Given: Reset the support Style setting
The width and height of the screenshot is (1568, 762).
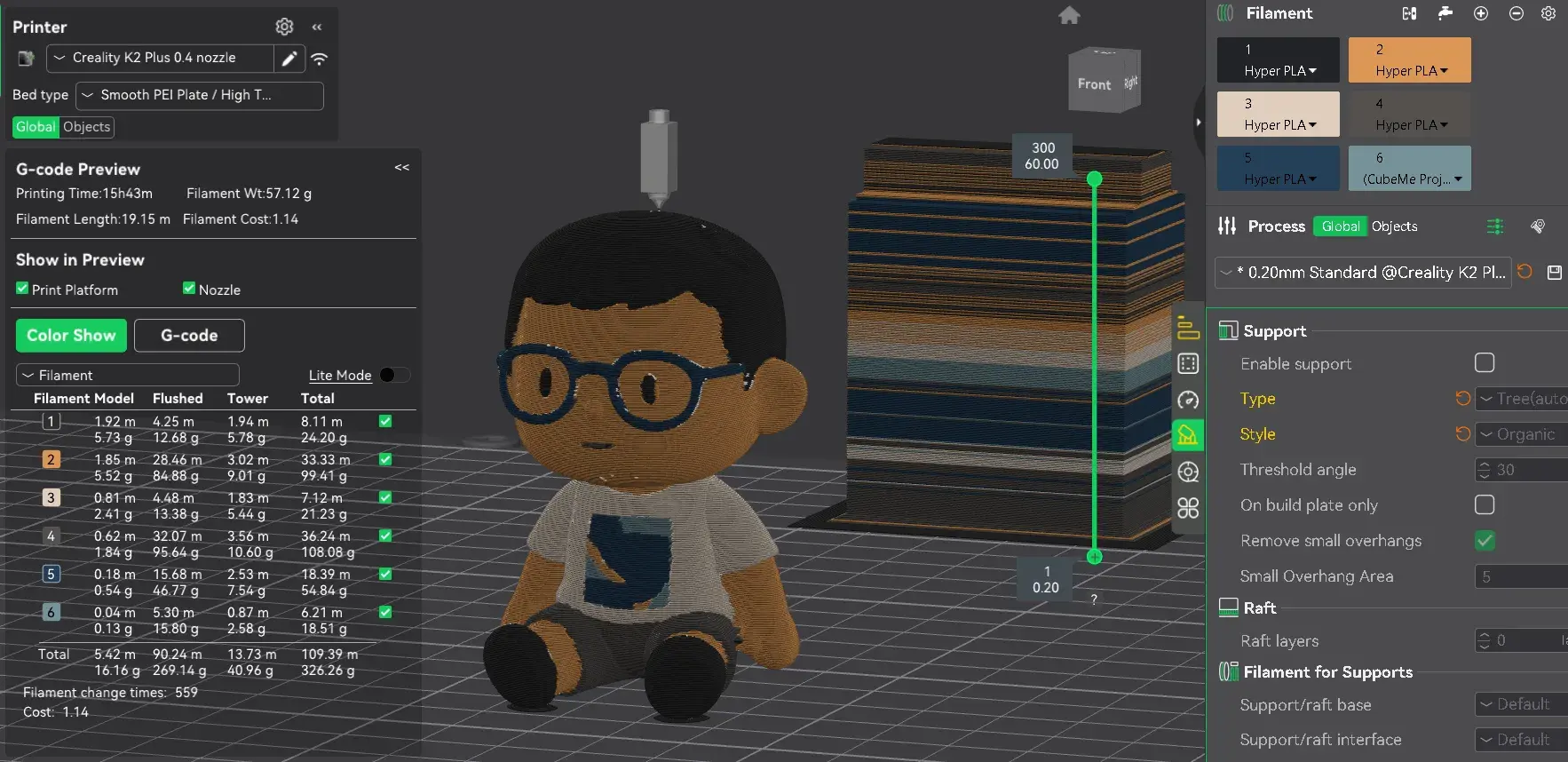Looking at the screenshot, I should [x=1462, y=434].
